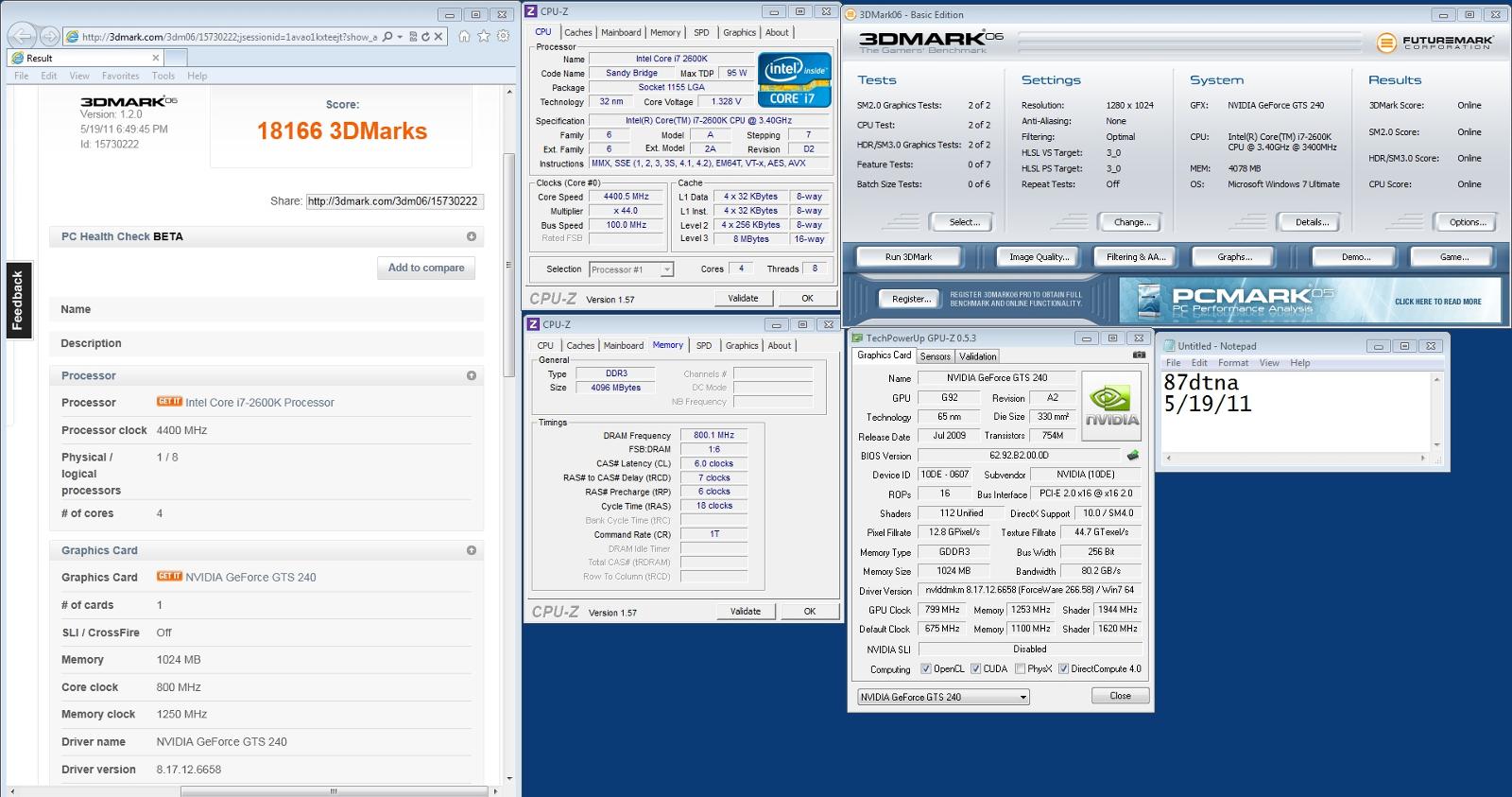The height and width of the screenshot is (797, 1512).
Task: Toggle OpenCL checkbox in GPU-Z
Action: pyautogui.click(x=926, y=668)
